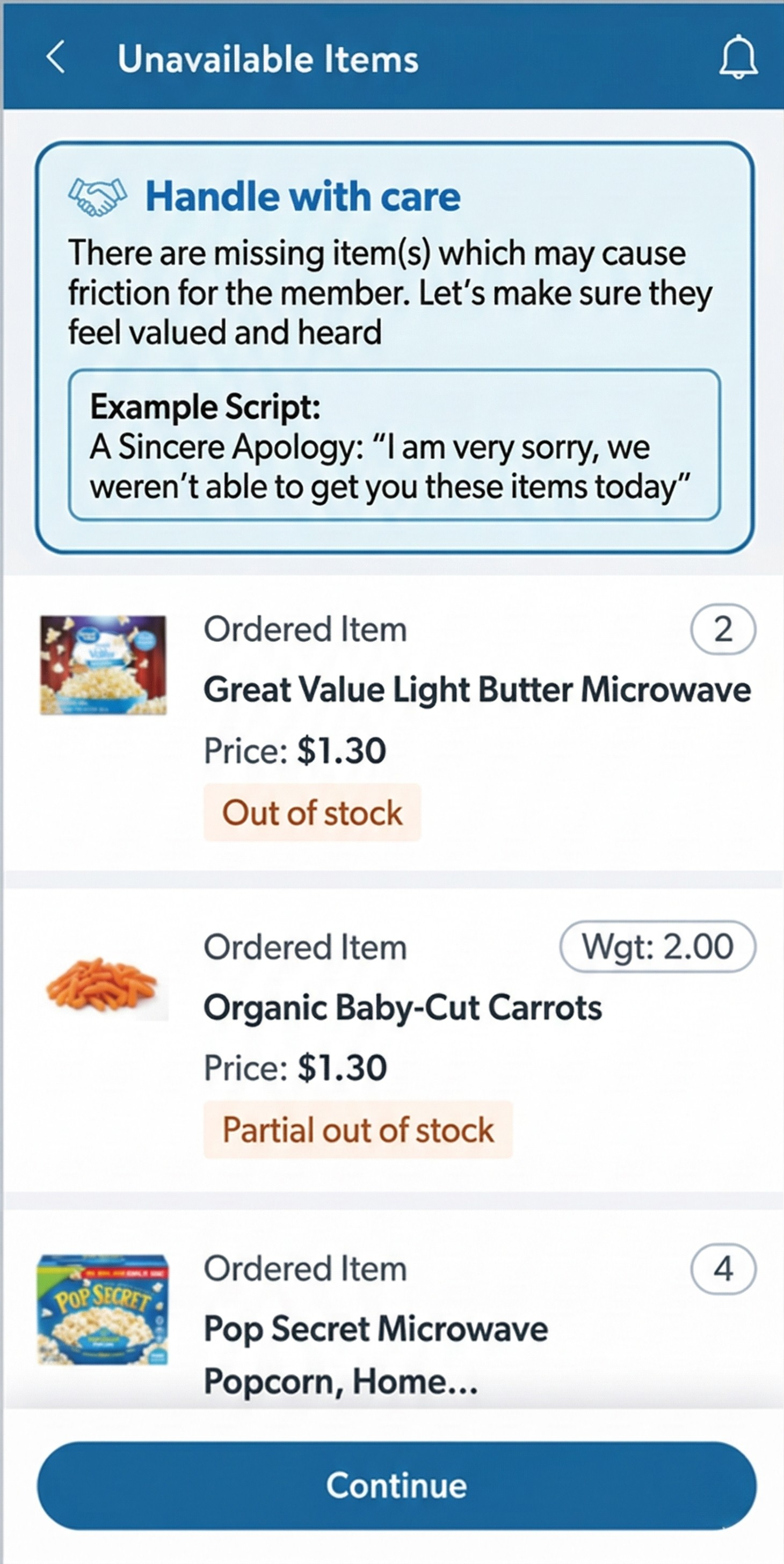Tap the handshake icon

click(x=98, y=197)
